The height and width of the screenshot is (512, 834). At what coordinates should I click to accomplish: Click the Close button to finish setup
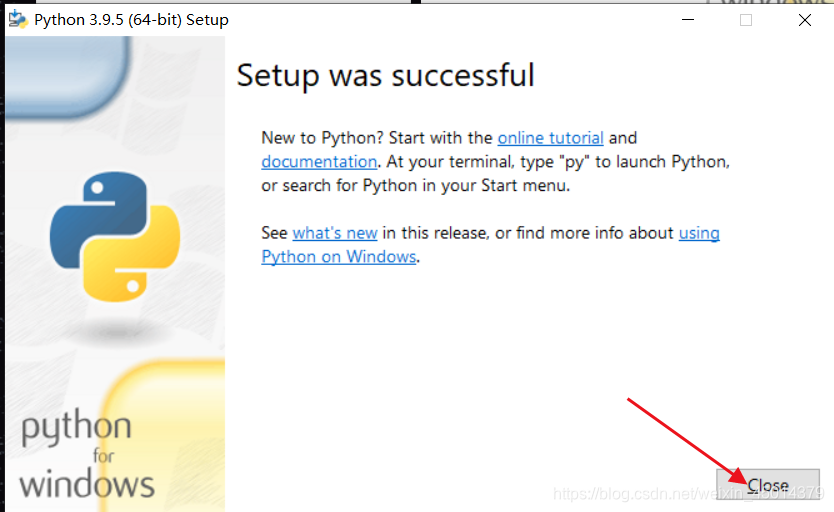click(x=768, y=484)
